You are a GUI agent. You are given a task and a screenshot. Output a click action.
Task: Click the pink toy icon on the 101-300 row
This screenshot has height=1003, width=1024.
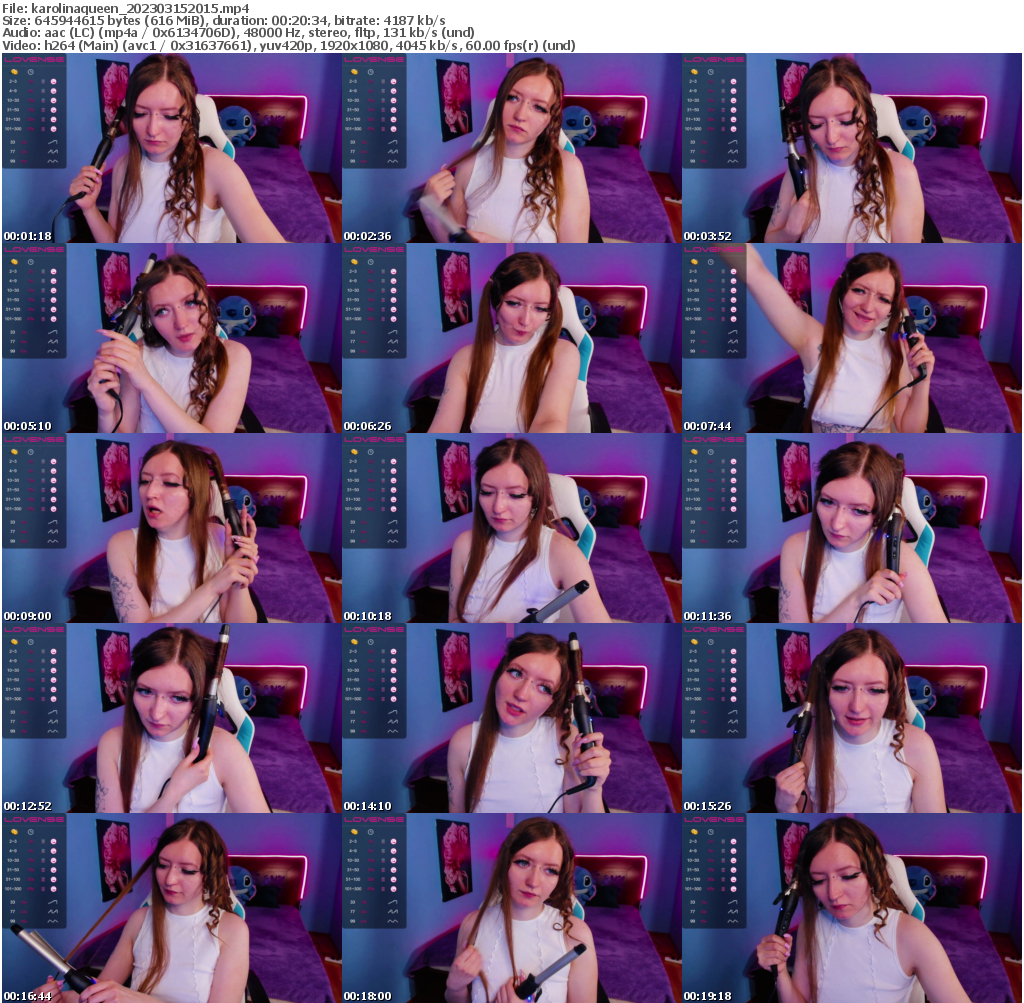(x=54, y=129)
